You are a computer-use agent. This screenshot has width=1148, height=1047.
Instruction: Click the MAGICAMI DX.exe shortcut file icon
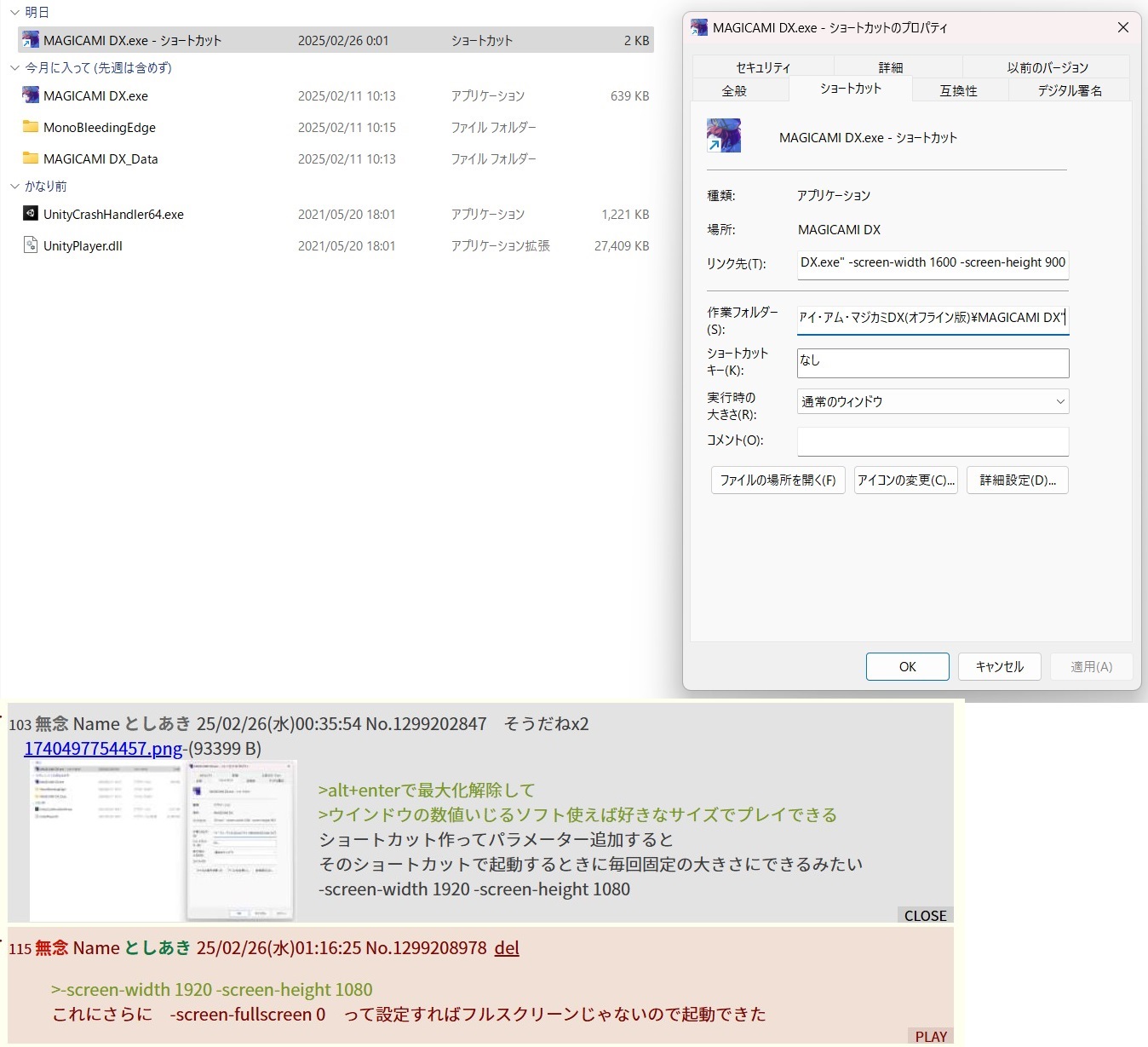click(31, 40)
